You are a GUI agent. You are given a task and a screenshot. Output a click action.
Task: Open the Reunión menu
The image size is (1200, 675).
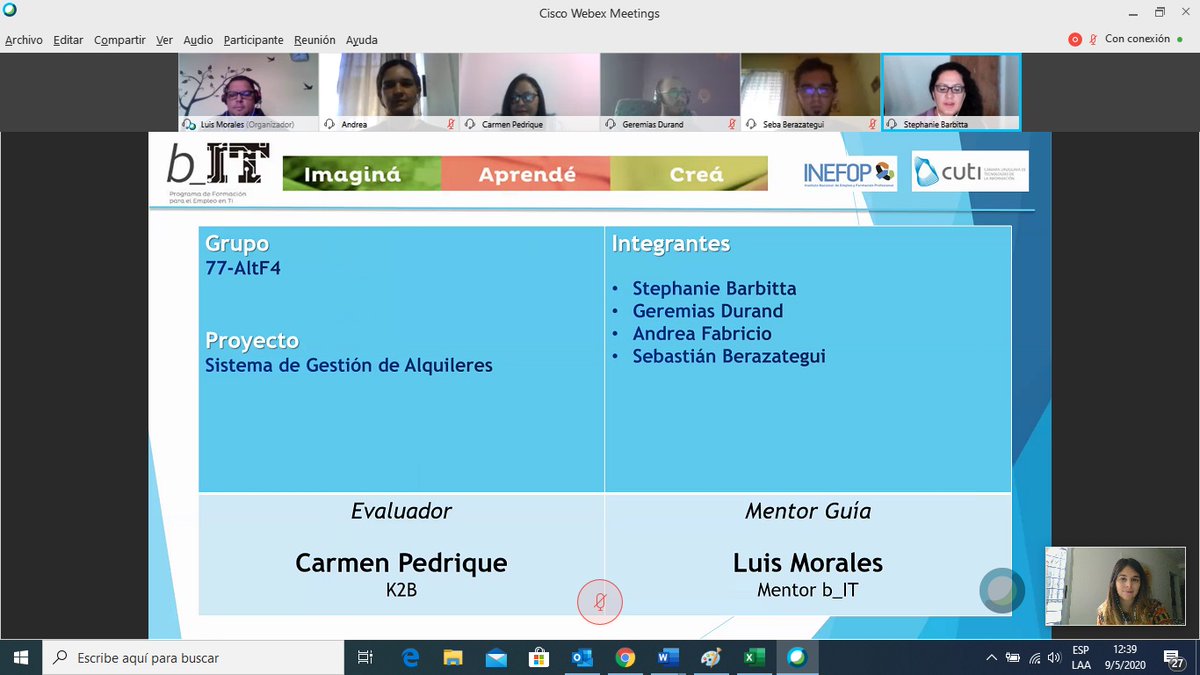tap(315, 40)
